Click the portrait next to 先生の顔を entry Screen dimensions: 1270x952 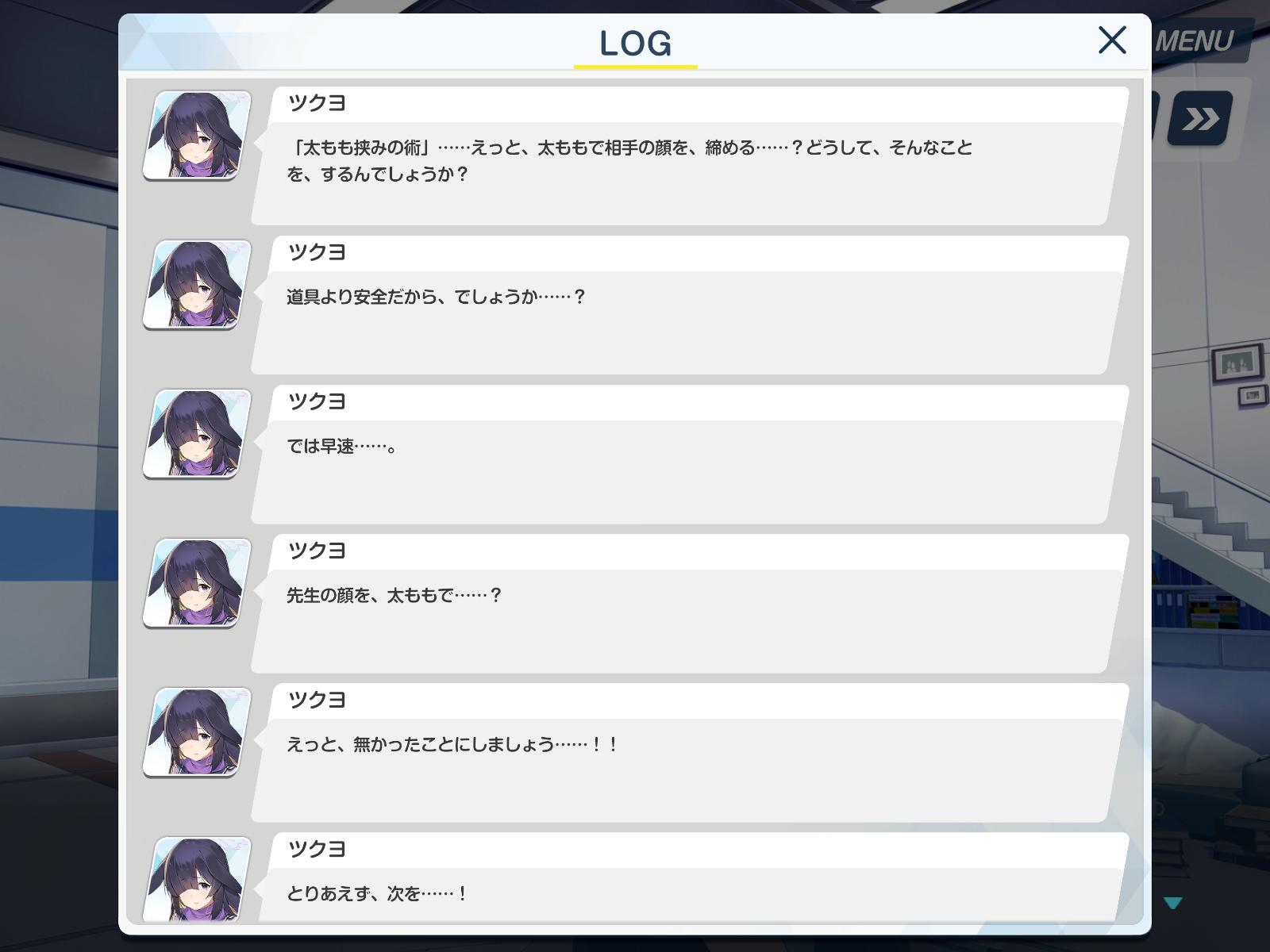click(197, 583)
